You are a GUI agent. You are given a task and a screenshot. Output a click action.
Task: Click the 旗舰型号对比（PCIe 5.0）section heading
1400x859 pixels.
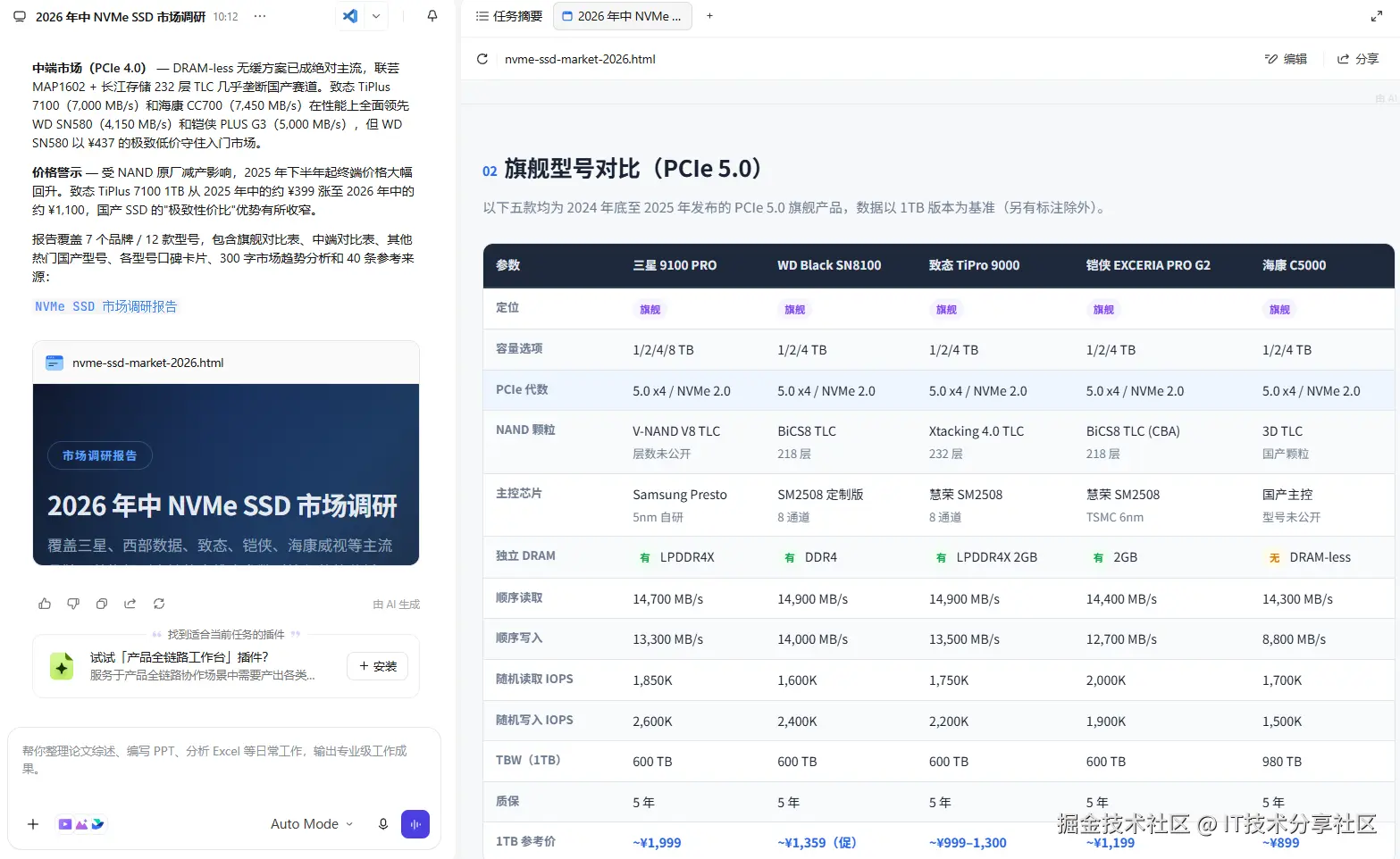[x=633, y=169]
